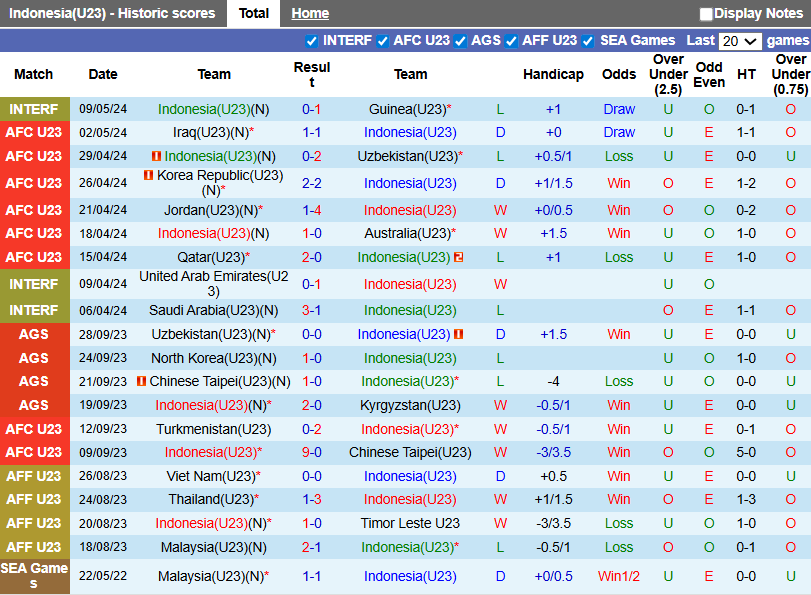Click the INTERF label on 09/05/24 row
The width and height of the screenshot is (811, 595).
pos(34,109)
